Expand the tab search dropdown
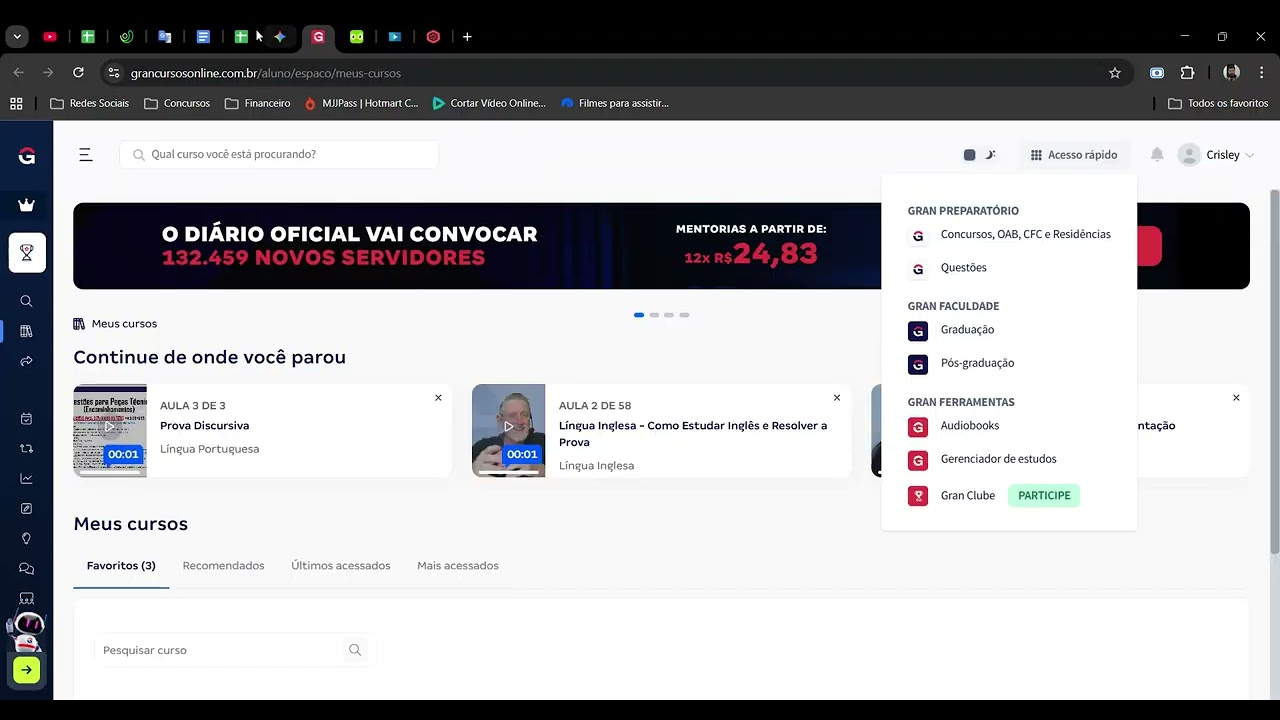This screenshot has height=720, width=1280. pyautogui.click(x=17, y=37)
